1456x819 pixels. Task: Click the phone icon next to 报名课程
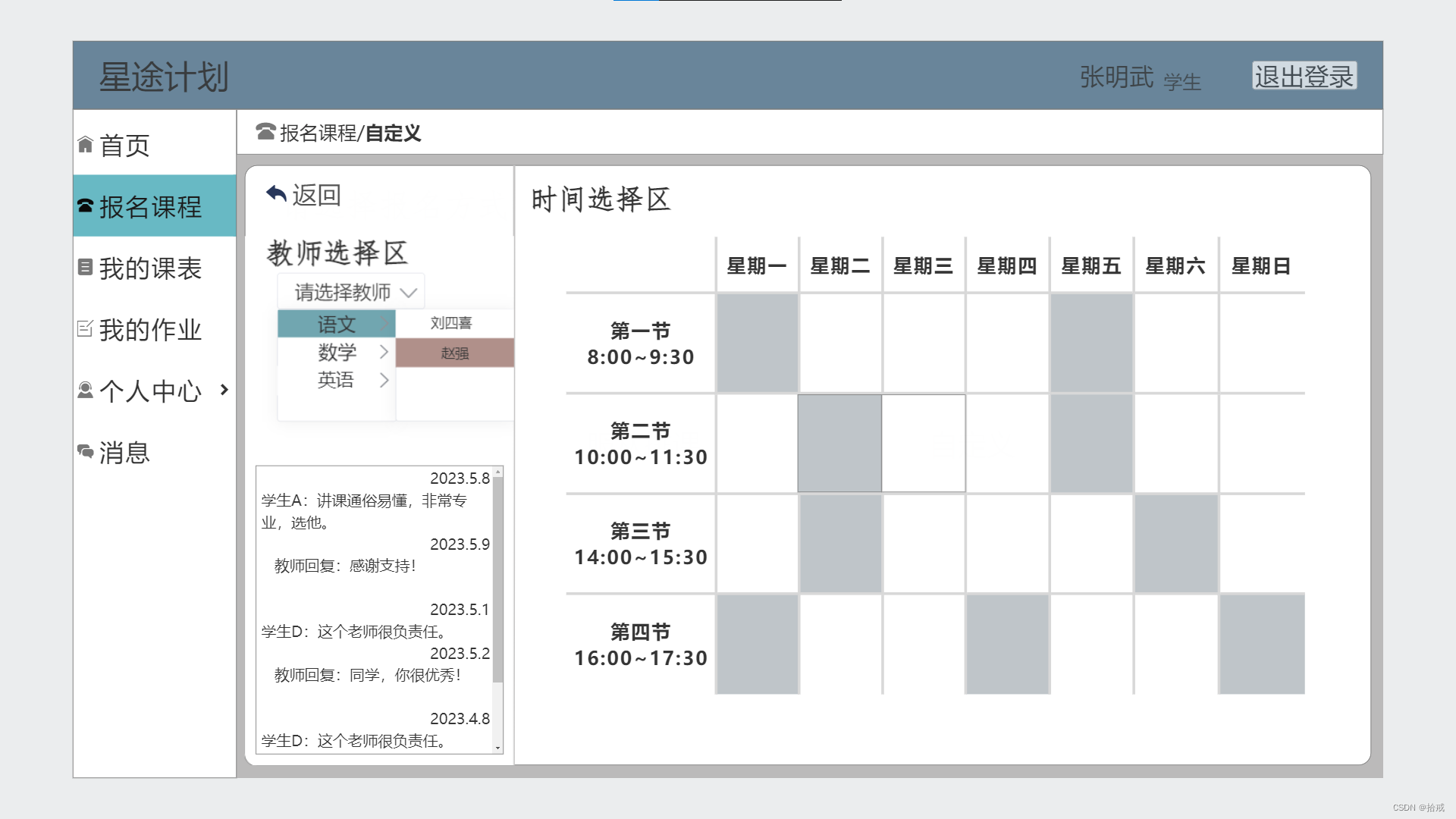click(x=85, y=206)
